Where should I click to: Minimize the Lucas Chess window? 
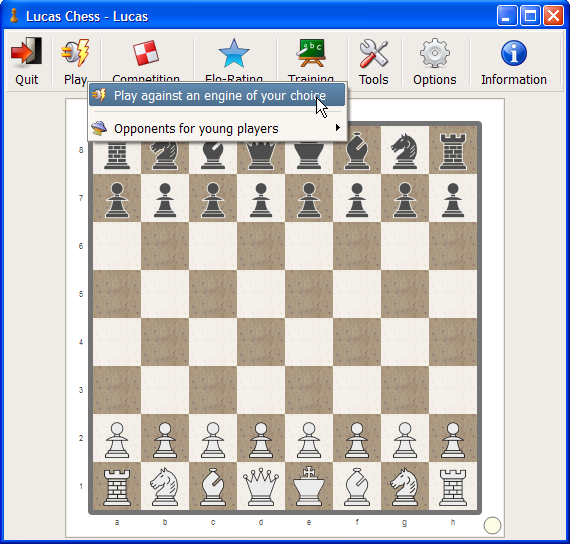pyautogui.click(x=507, y=16)
